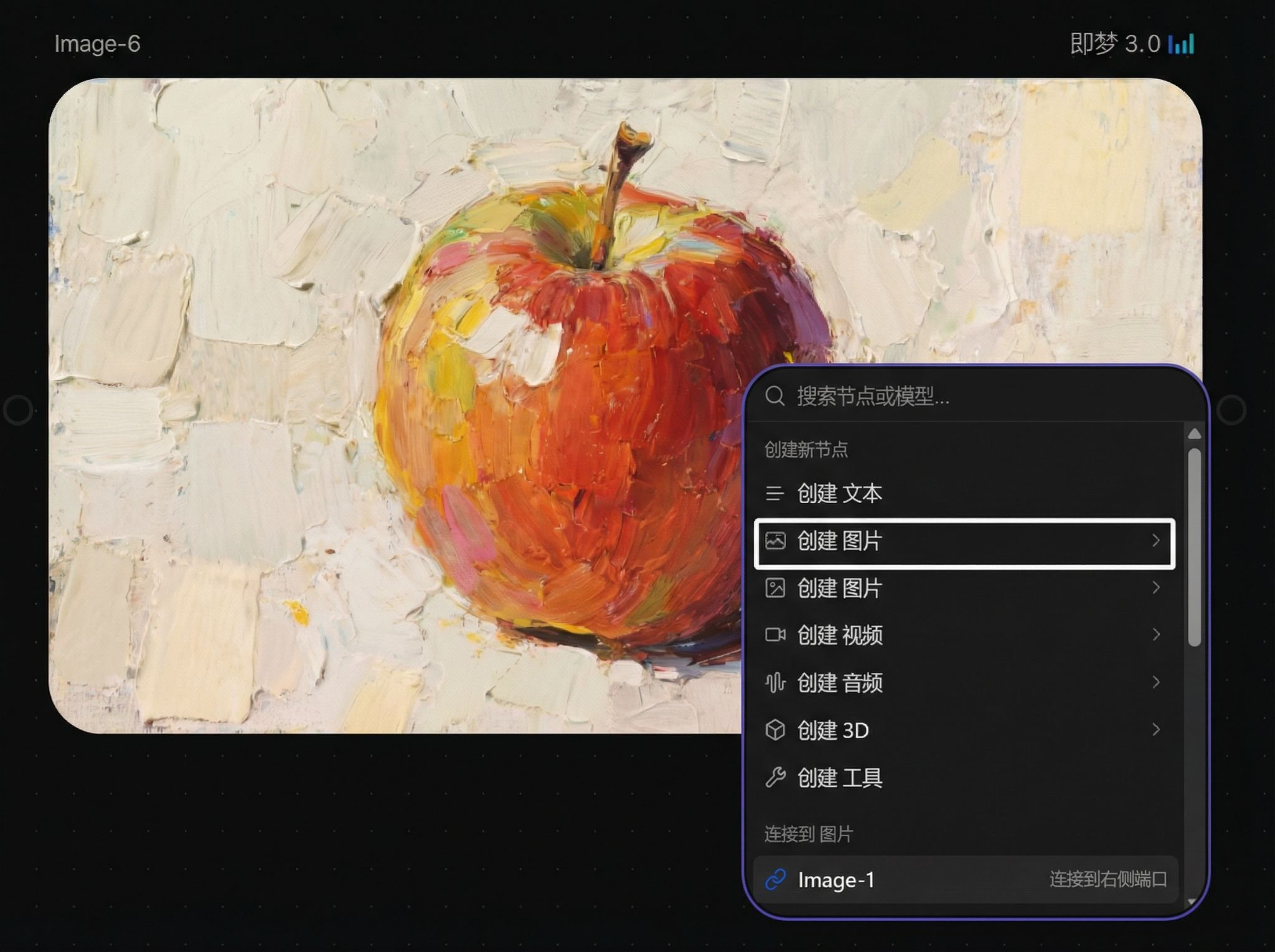
Task: Click the image icon on the second 创建 图片 row
Action: 774,588
